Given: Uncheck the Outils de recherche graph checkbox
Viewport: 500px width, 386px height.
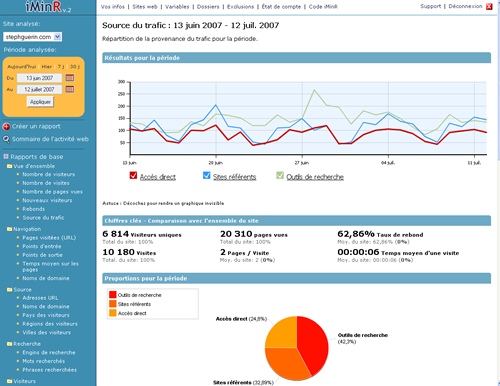Looking at the screenshot, I should [x=280, y=175].
